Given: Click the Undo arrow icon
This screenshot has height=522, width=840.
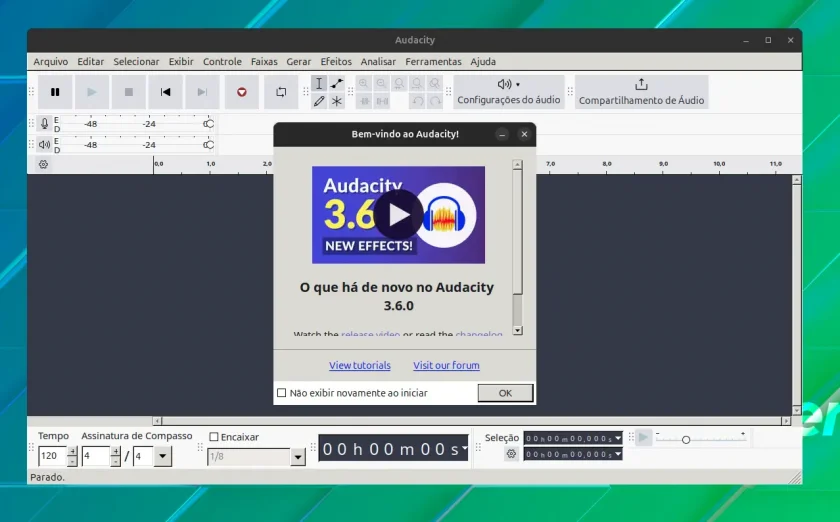Looking at the screenshot, I should [417, 101].
